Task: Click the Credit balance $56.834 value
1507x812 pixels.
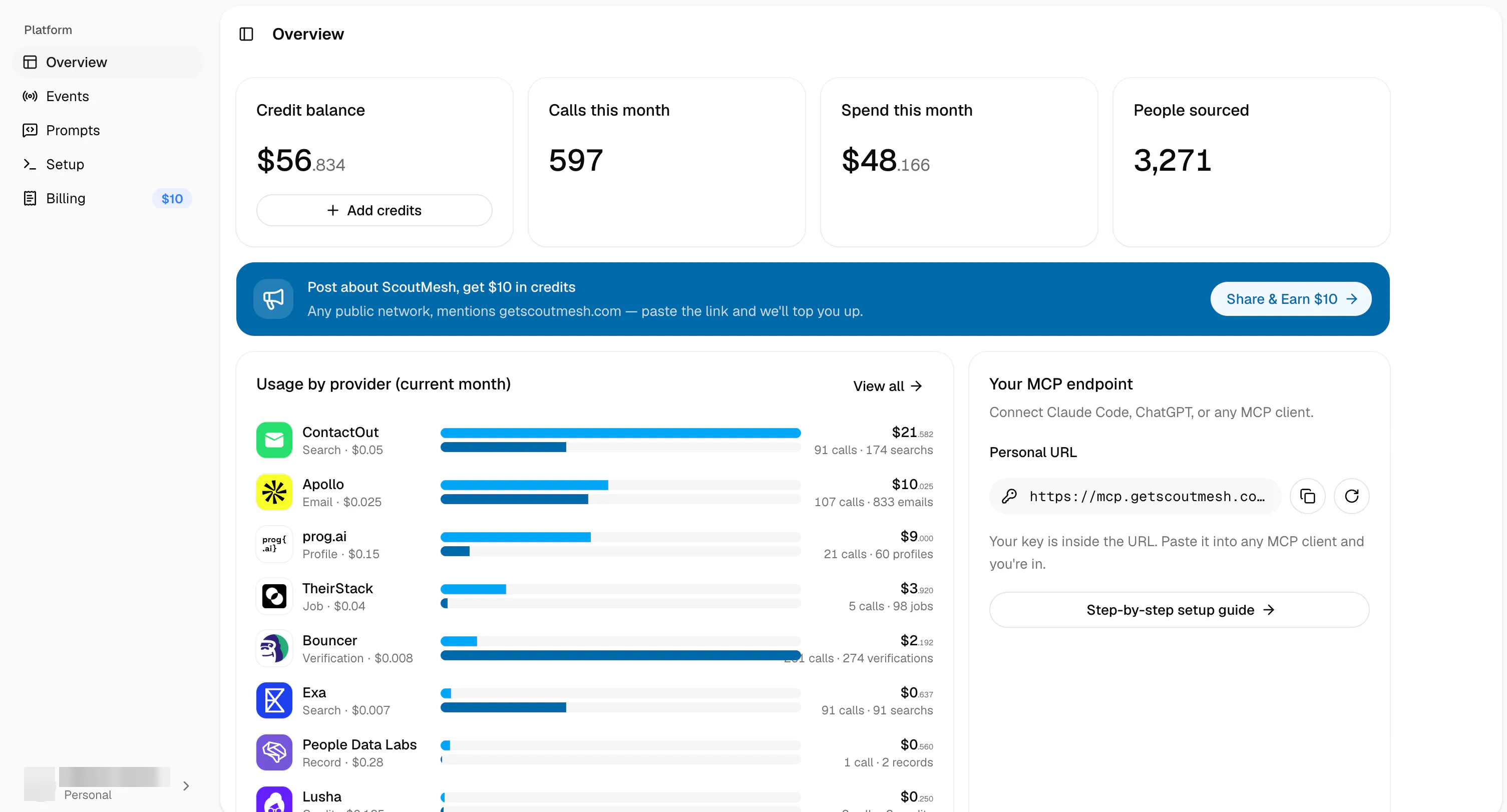Action: coord(301,160)
